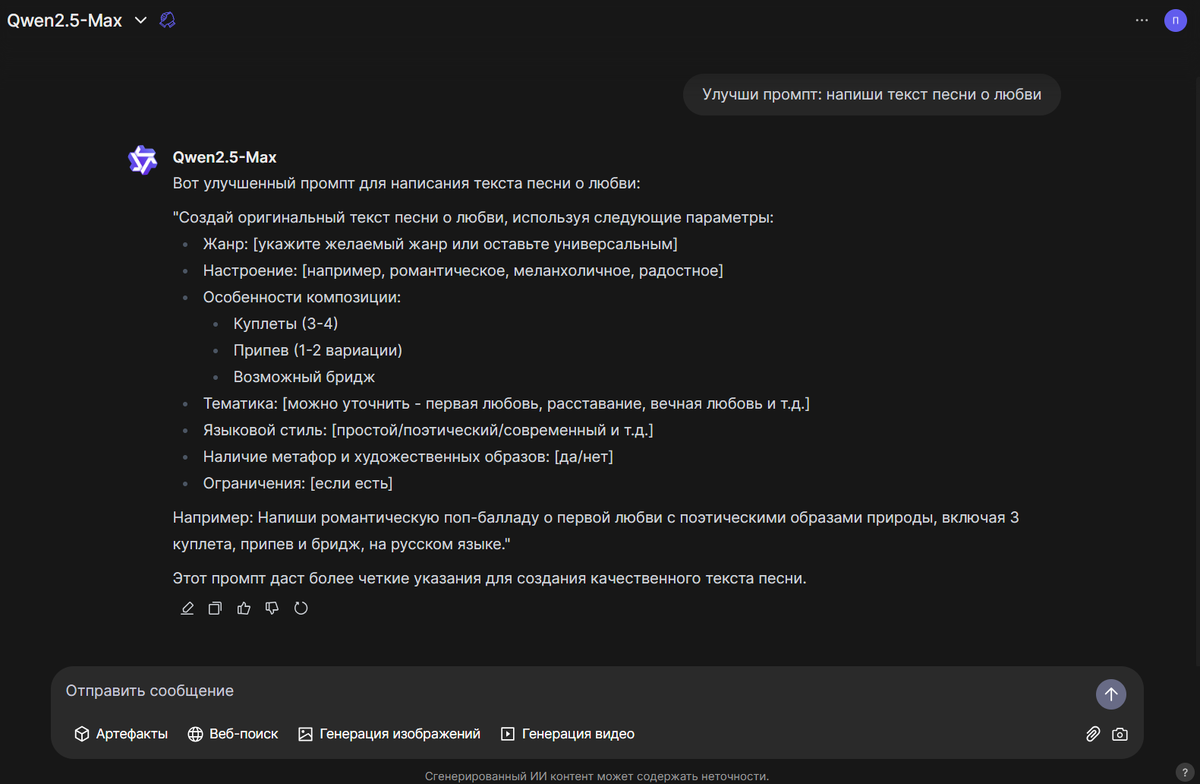Click the edit pencil icon under the response
The height and width of the screenshot is (784, 1200).
187,608
